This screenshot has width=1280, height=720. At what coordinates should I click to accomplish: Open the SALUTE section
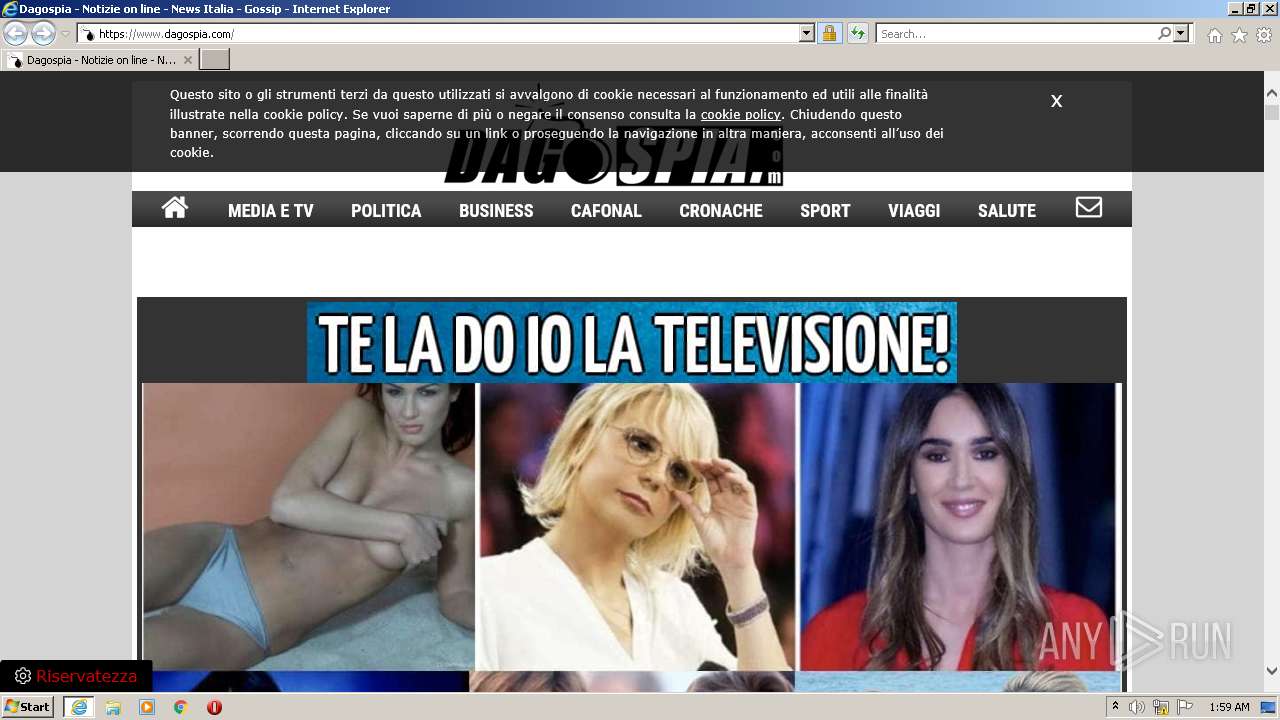click(x=1007, y=211)
